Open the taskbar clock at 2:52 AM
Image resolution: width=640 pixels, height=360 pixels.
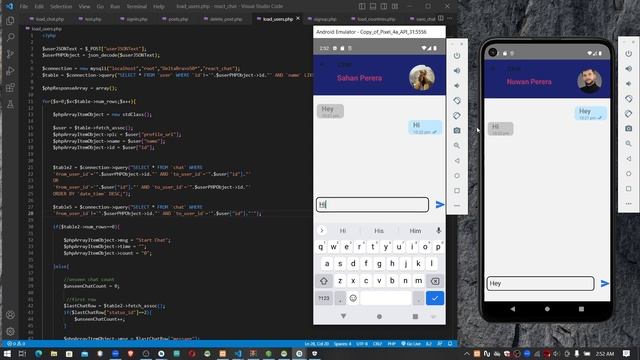pyautogui.click(x=605, y=353)
